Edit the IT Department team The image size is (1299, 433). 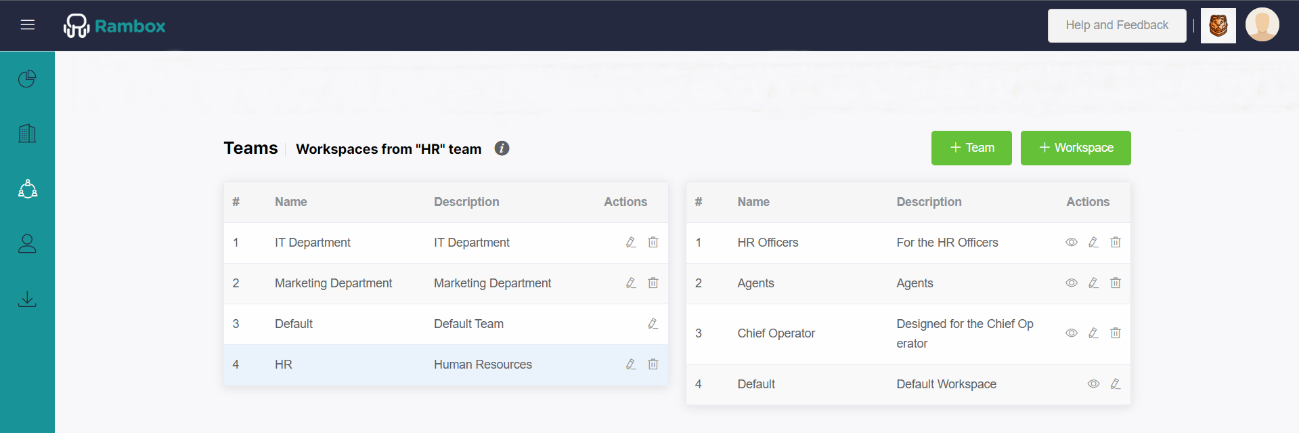coord(631,242)
